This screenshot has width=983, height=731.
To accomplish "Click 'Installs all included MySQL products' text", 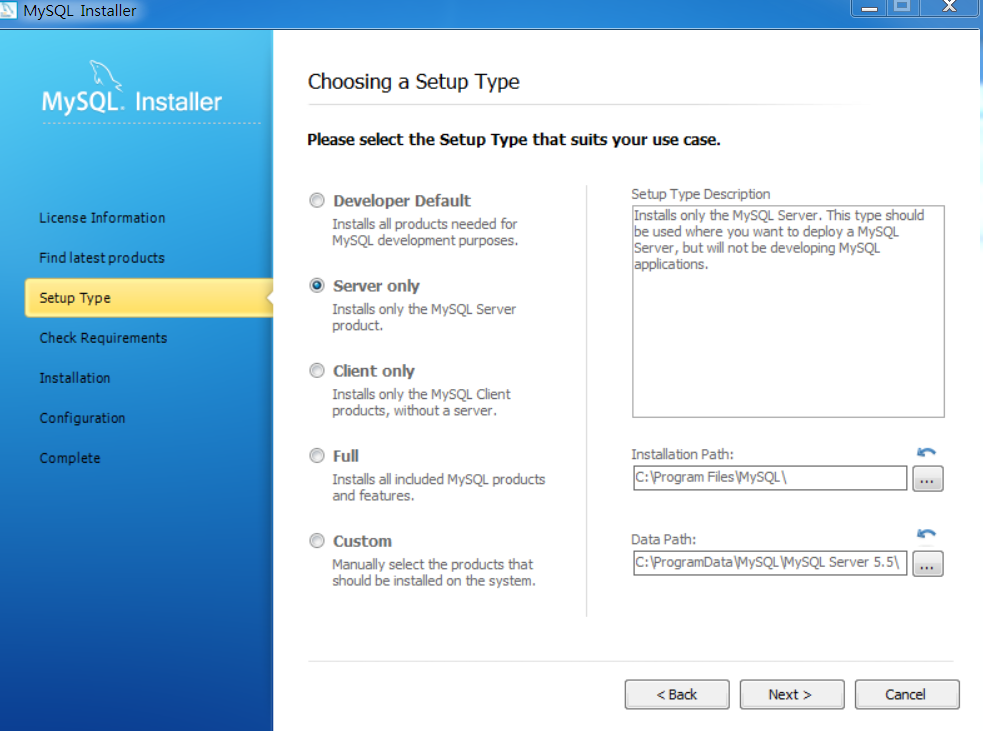I will pyautogui.click(x=438, y=487).
